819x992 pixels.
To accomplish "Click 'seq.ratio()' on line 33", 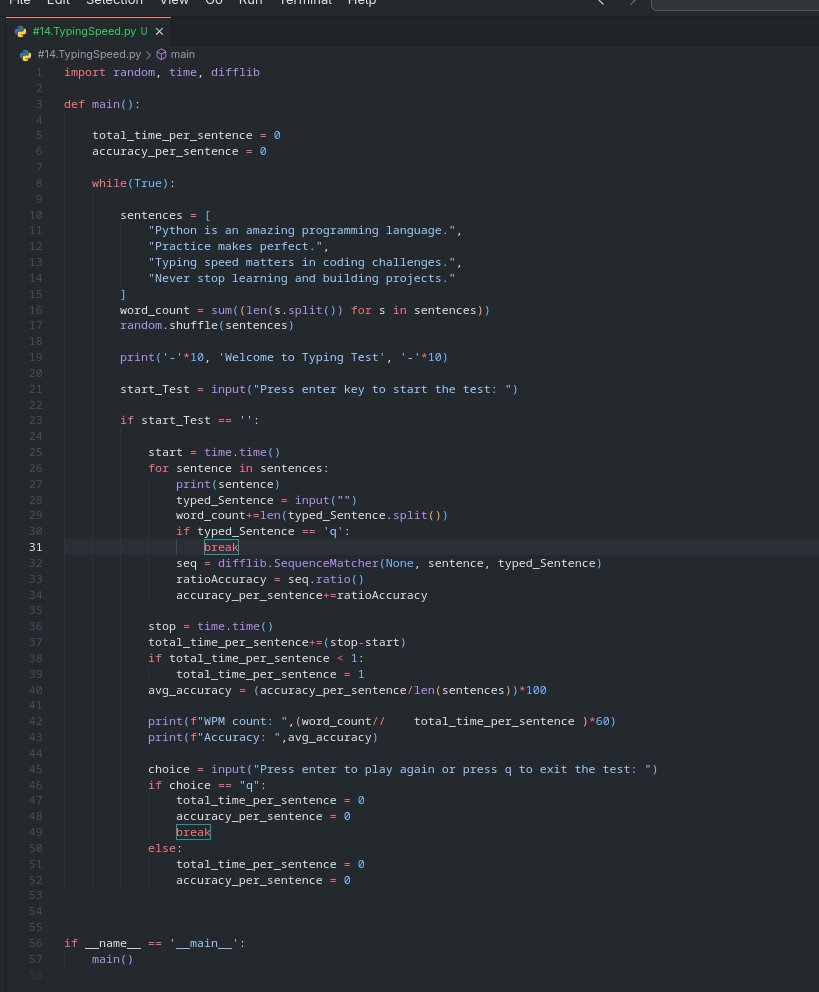I will pos(326,579).
